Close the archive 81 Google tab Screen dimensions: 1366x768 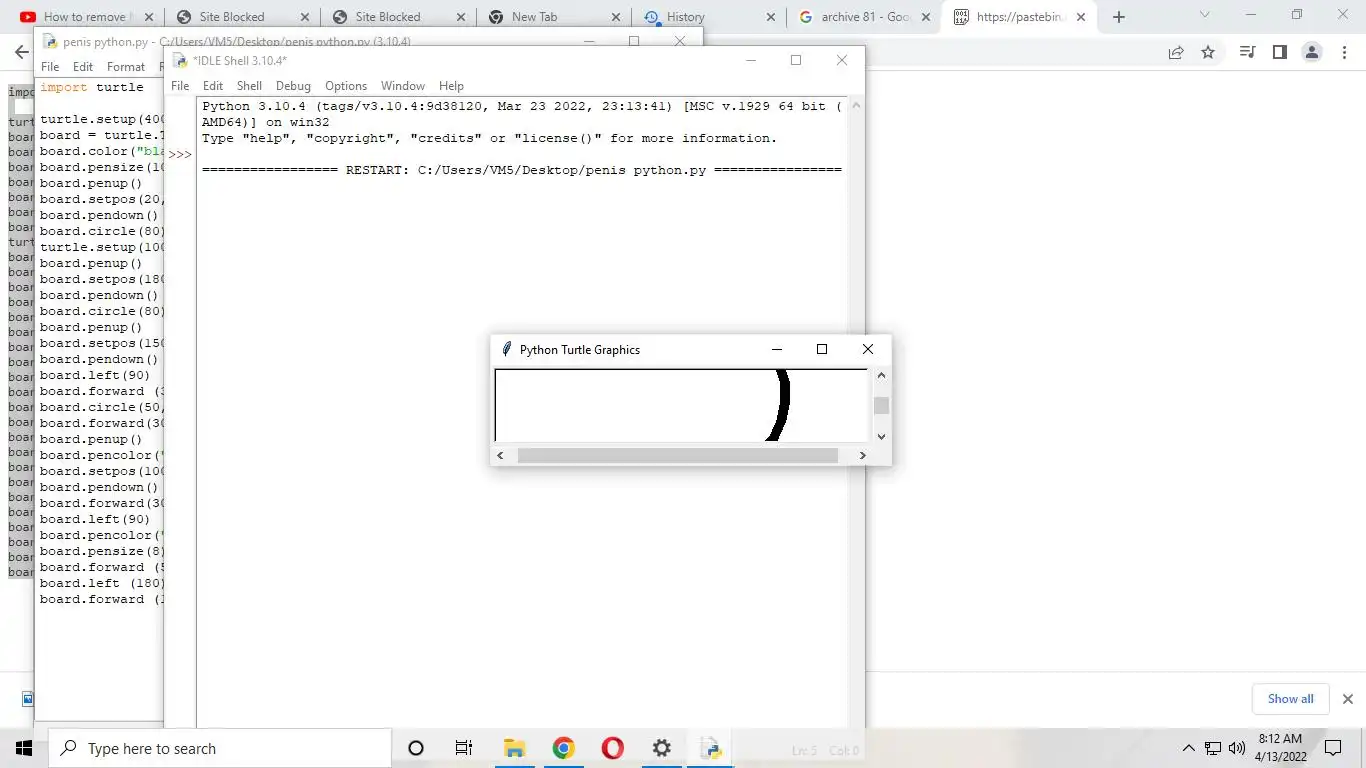(925, 17)
